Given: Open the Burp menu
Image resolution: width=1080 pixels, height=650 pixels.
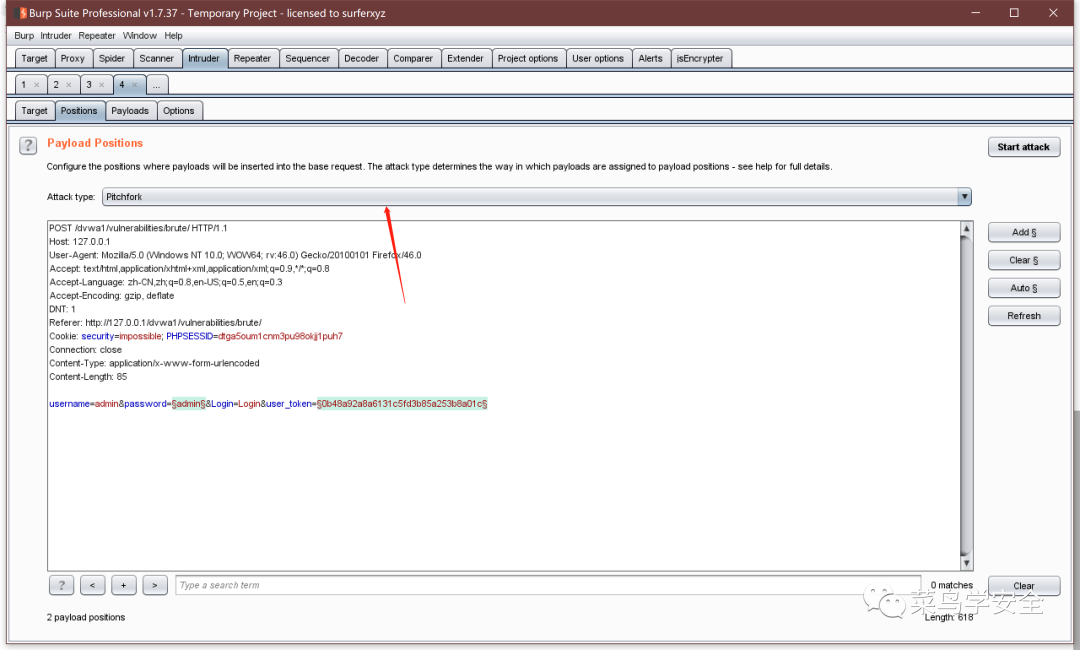Looking at the screenshot, I should [24, 36].
